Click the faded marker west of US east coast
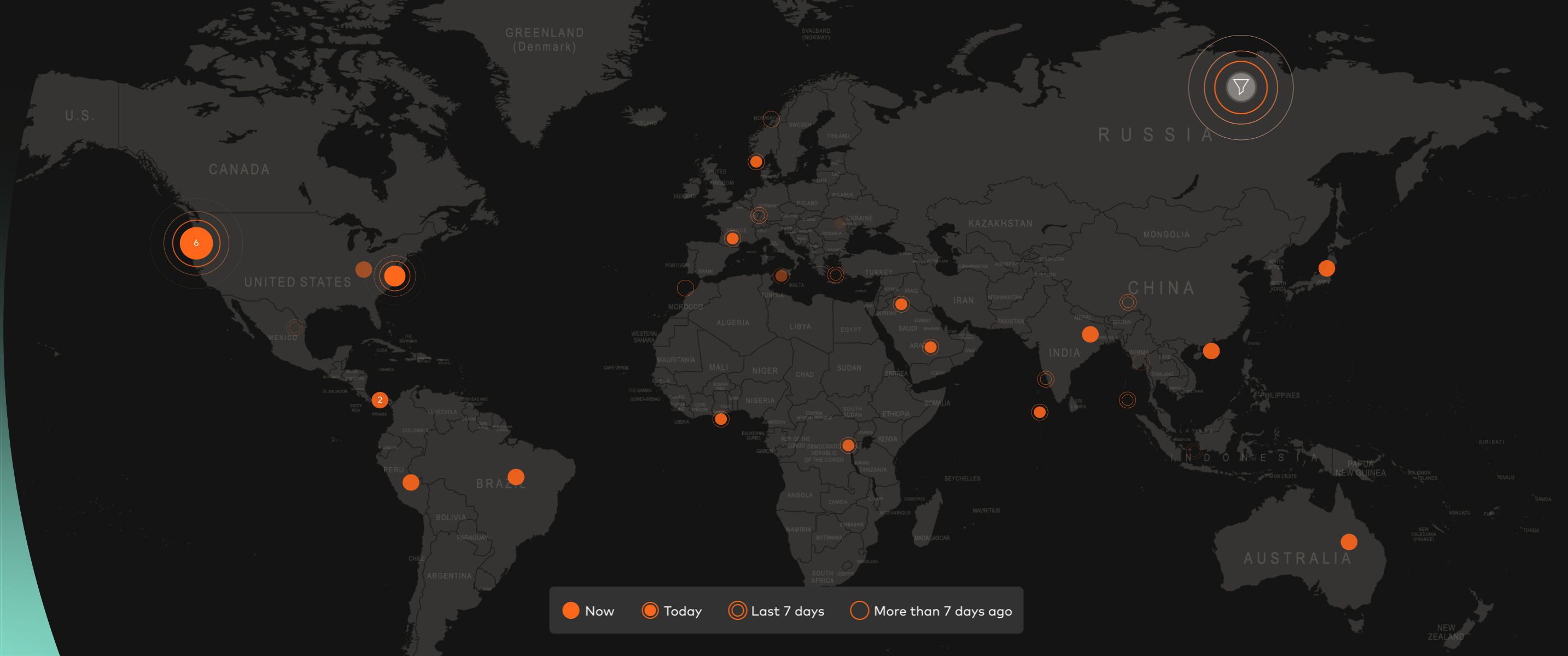The image size is (1568, 656). [x=363, y=270]
